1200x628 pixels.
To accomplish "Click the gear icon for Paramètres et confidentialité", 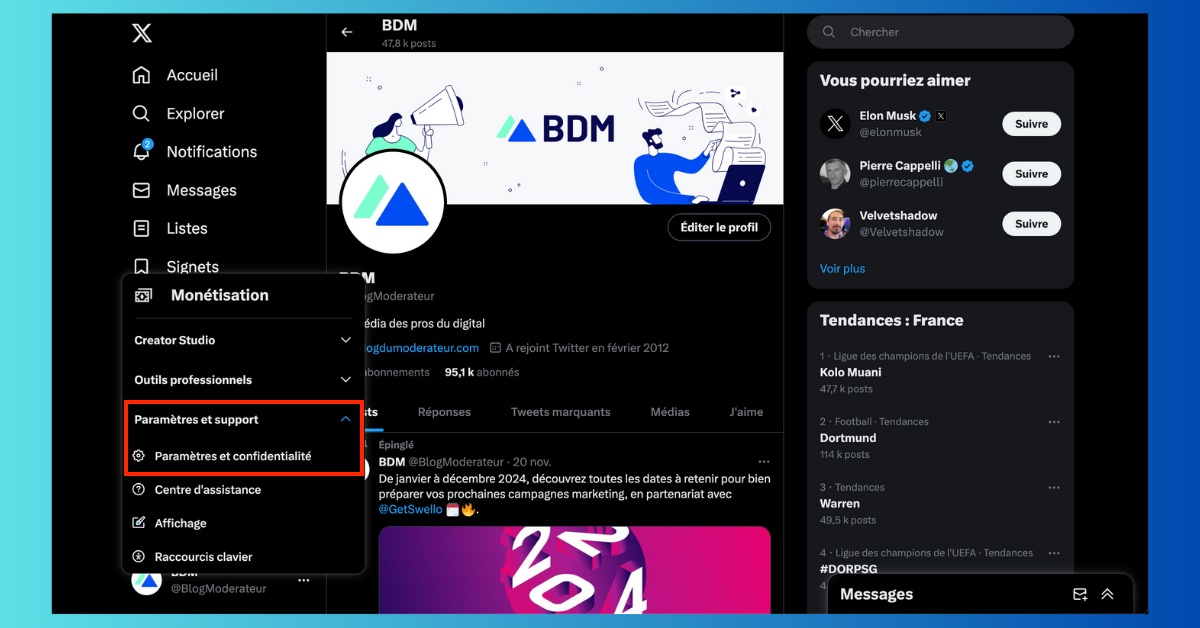I will coord(139,456).
